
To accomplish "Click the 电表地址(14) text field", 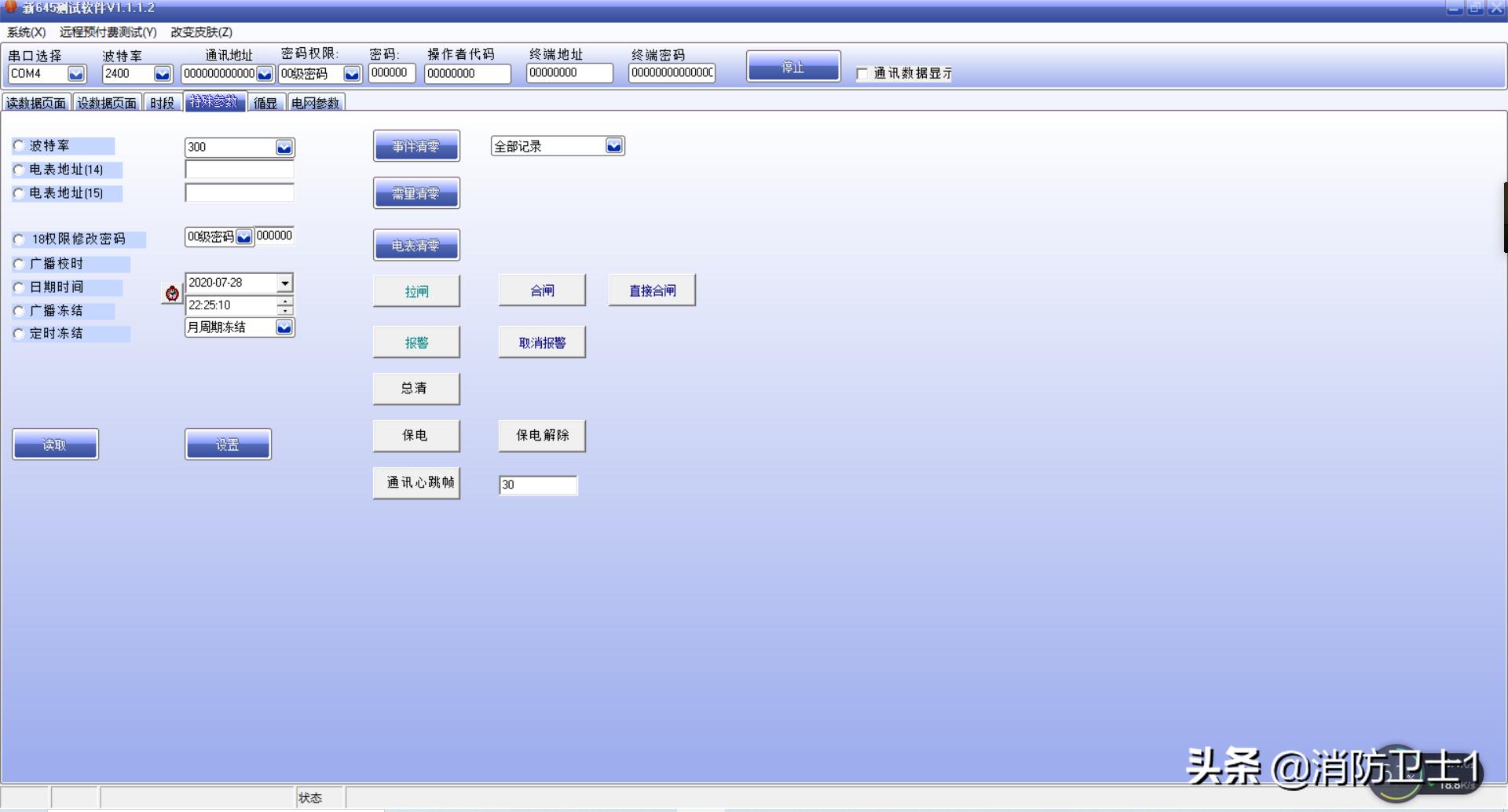I will (240, 170).
